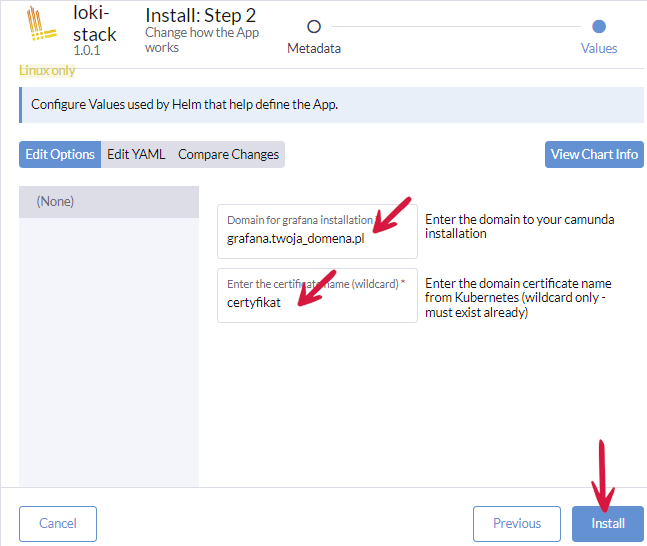Click the Linux only label
This screenshot has height=546, width=647.
click(47, 70)
